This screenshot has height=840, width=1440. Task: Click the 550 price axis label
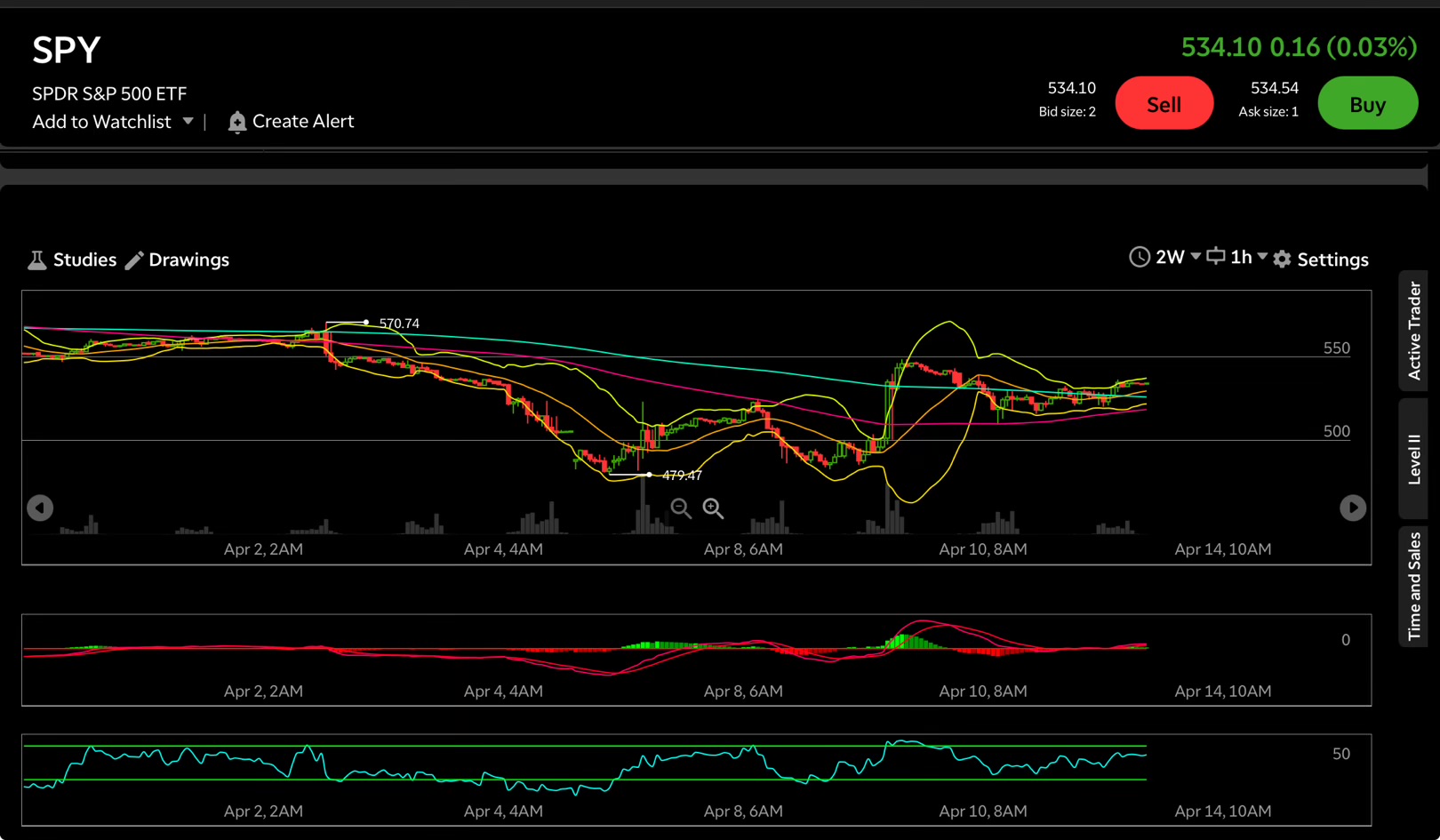tap(1337, 348)
